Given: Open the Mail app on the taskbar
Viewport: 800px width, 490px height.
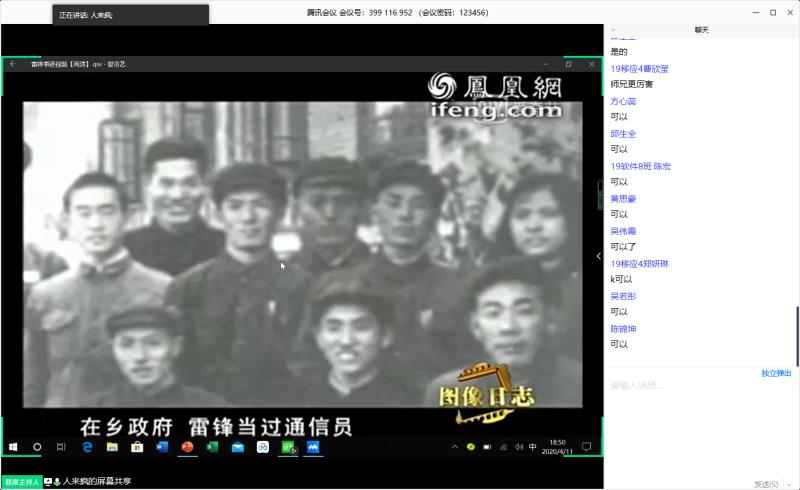Looking at the screenshot, I should click(238, 447).
